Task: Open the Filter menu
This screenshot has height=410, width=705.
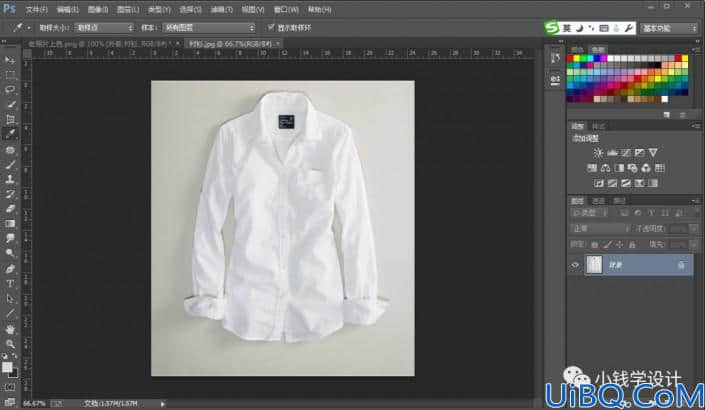Action: pyautogui.click(x=222, y=9)
